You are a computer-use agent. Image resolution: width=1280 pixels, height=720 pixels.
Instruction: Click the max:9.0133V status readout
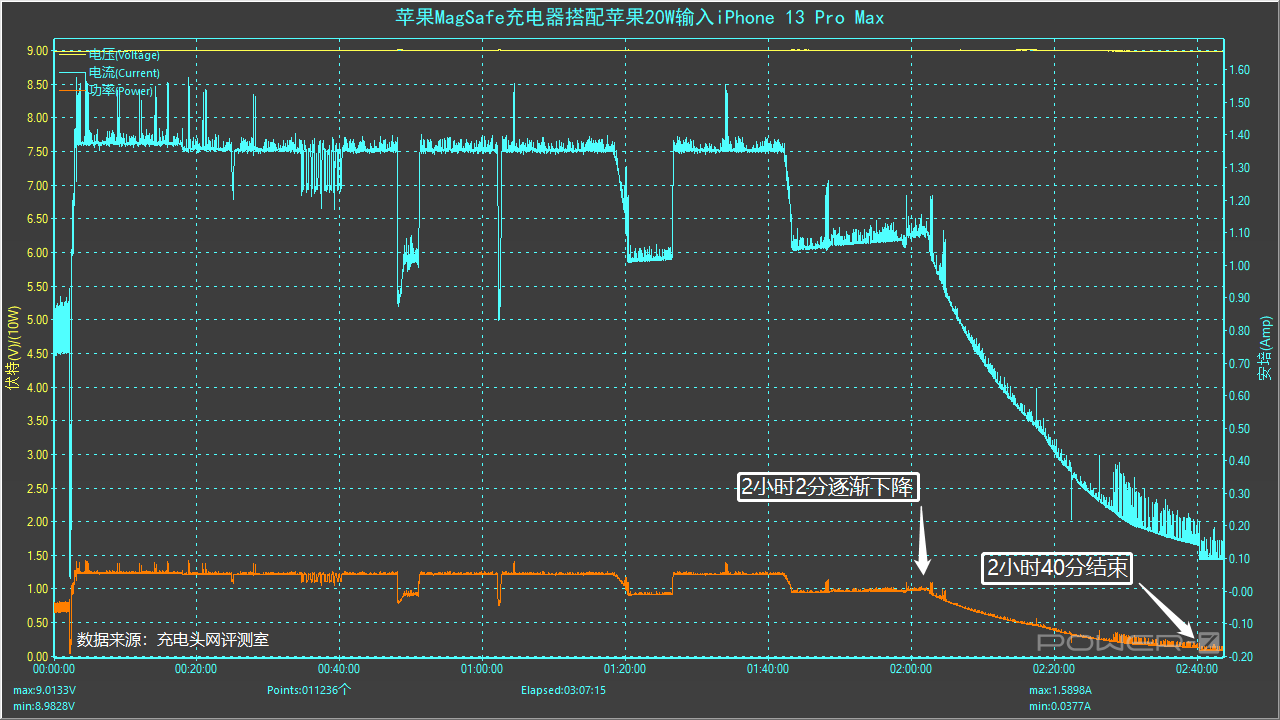click(45, 690)
